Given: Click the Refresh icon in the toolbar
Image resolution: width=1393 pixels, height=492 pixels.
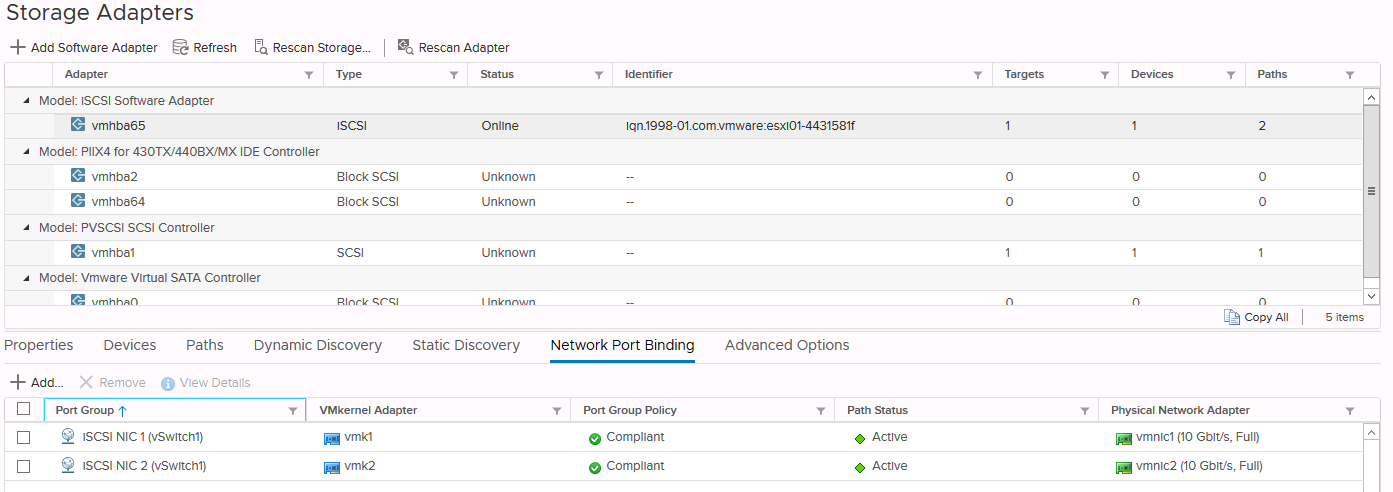Looking at the screenshot, I should (181, 47).
